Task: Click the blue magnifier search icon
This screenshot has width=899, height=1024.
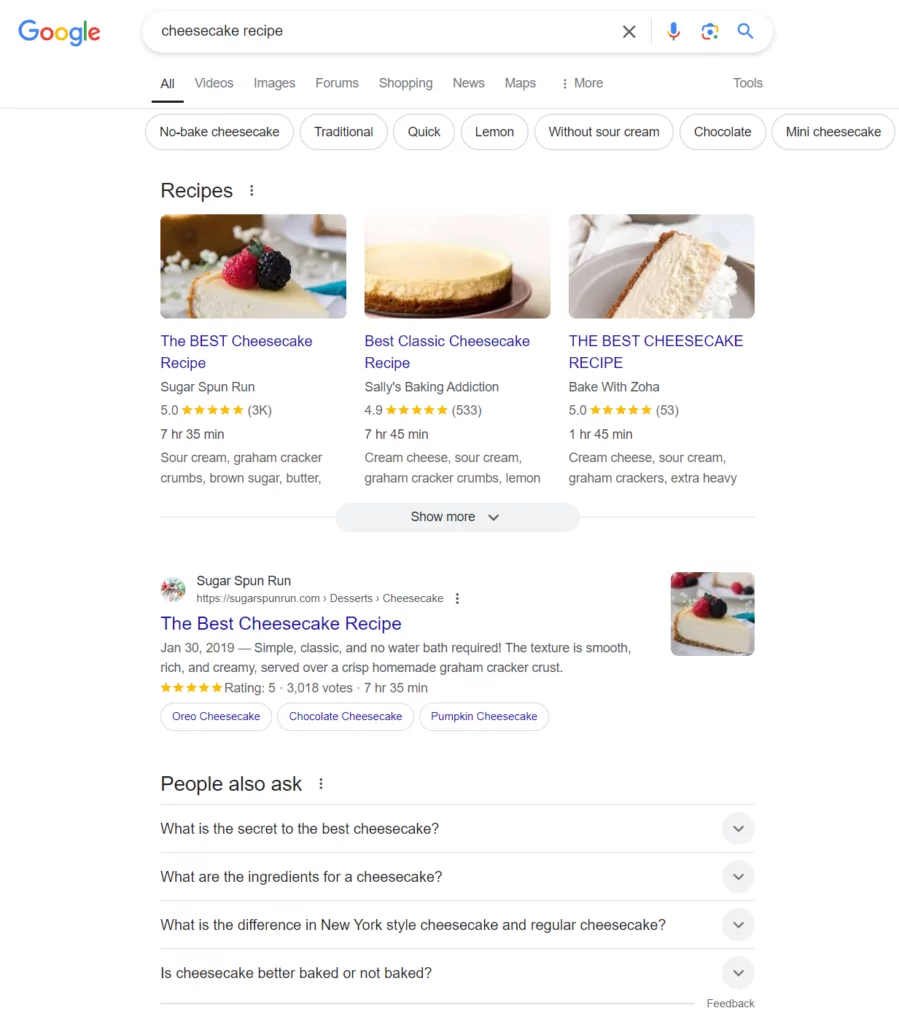Action: pyautogui.click(x=745, y=32)
